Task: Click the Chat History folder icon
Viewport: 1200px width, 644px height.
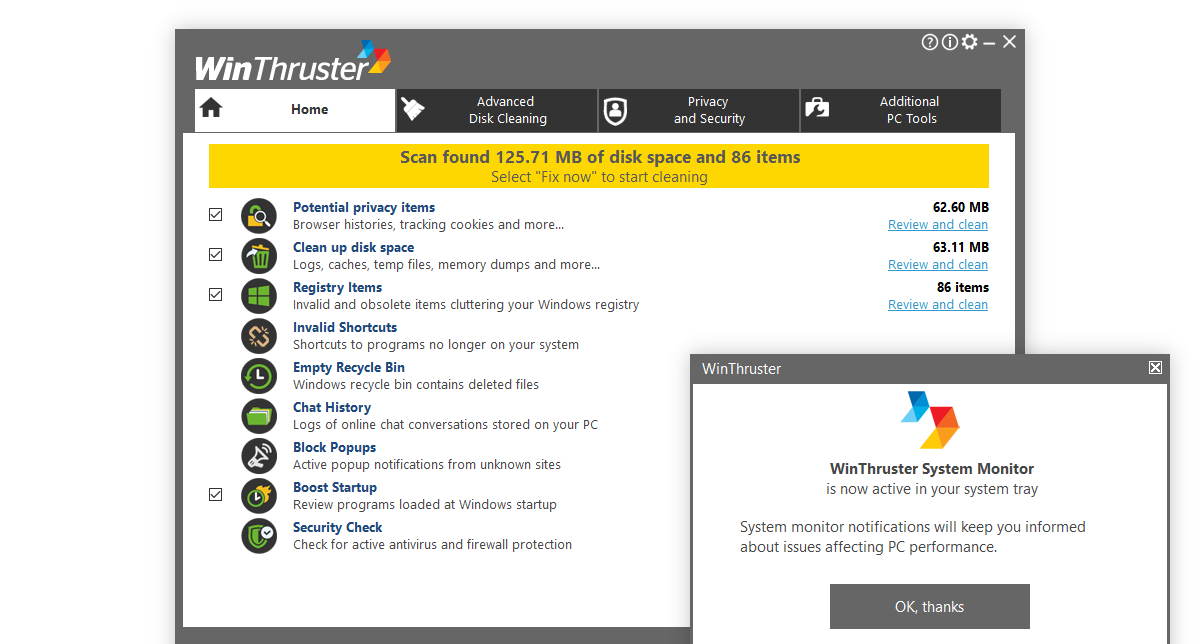Action: click(x=259, y=416)
